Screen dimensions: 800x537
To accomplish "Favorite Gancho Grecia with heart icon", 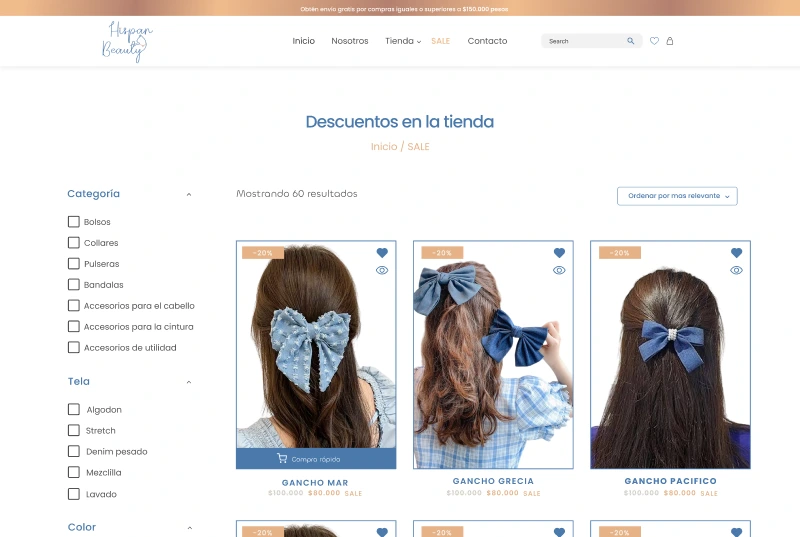I will click(559, 252).
